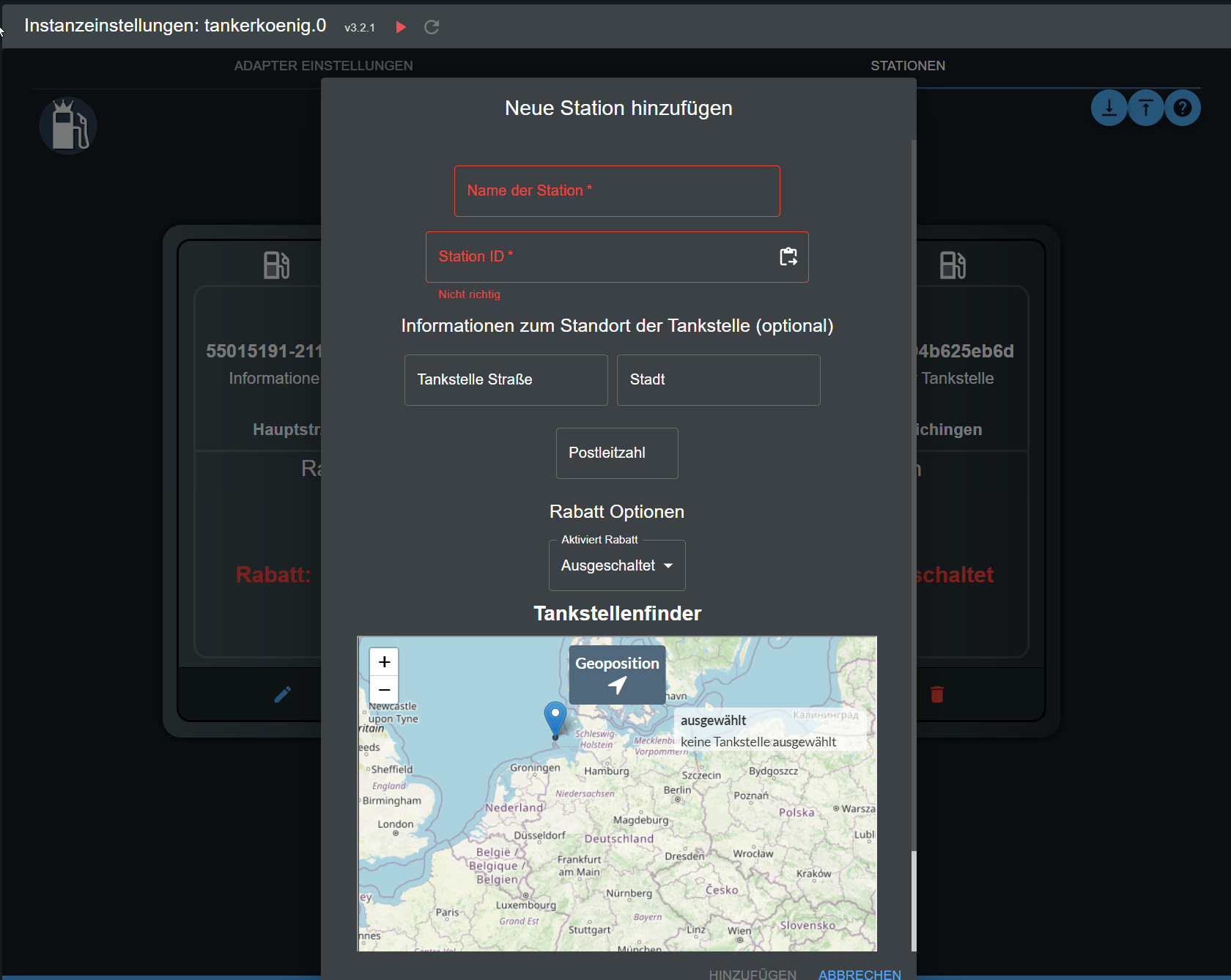Click the Abbrechen button
Screen dimensions: 1231x980
[860, 974]
